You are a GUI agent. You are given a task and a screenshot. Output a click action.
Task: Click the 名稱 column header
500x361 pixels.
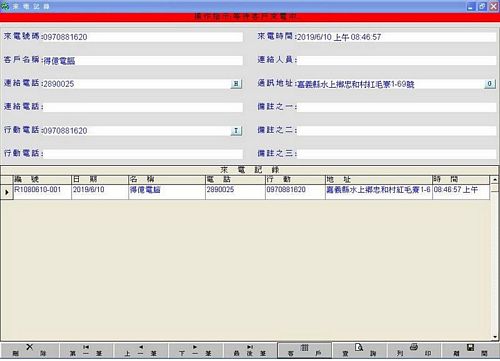click(x=167, y=180)
